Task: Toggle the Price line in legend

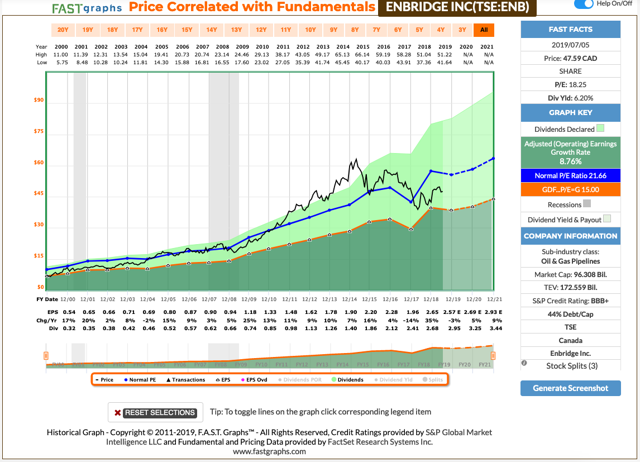Action: (x=104, y=380)
